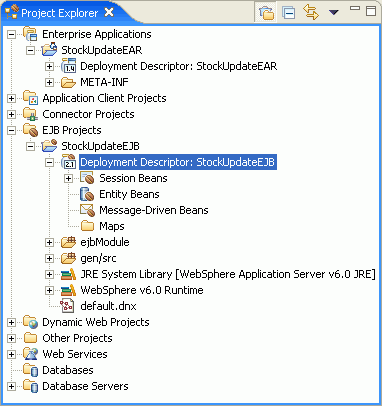Collapse the Enterprise Applications node
Image resolution: width=382 pixels, height=406 pixels.
11,34
